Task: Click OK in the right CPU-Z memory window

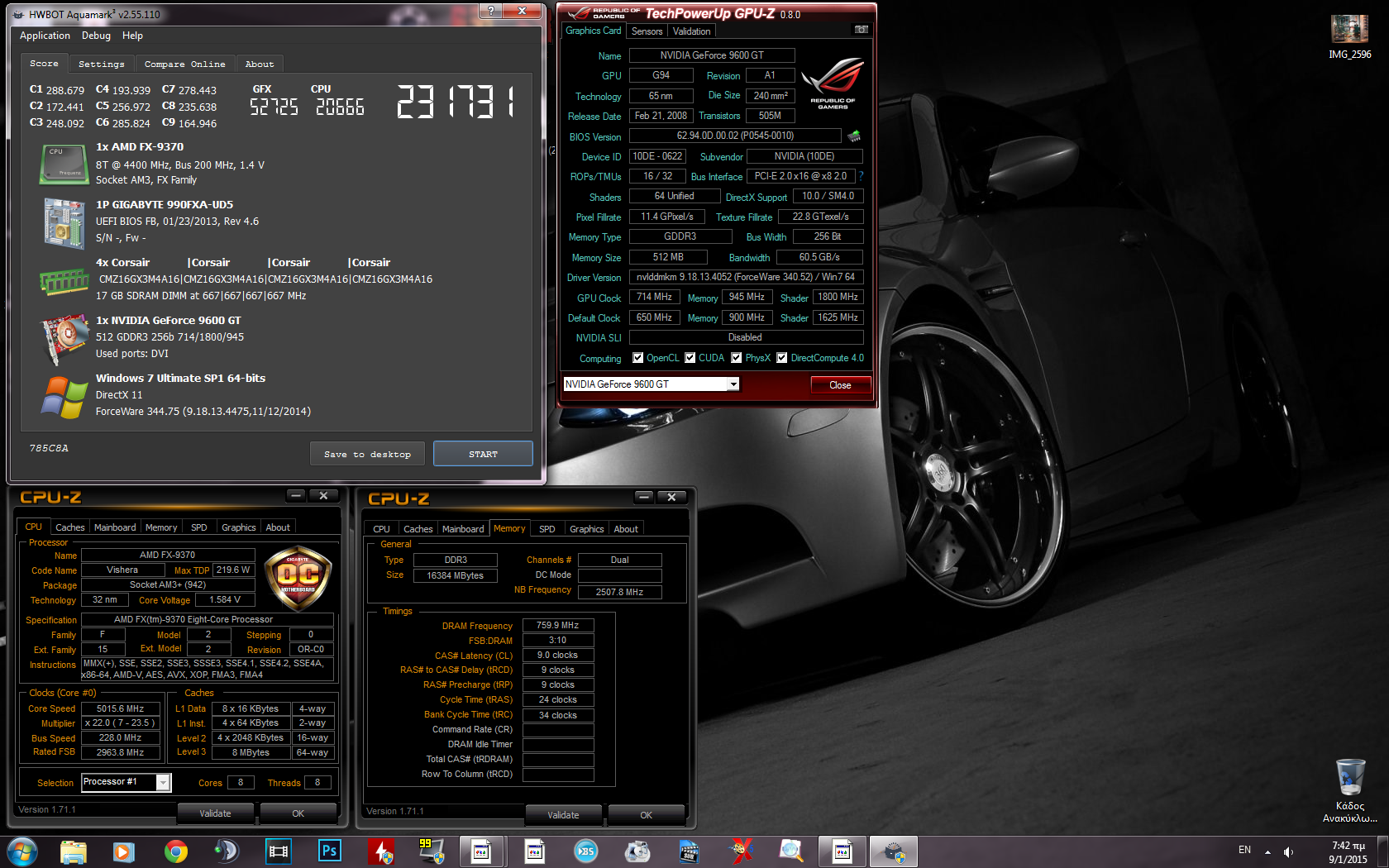Action: 646,815
